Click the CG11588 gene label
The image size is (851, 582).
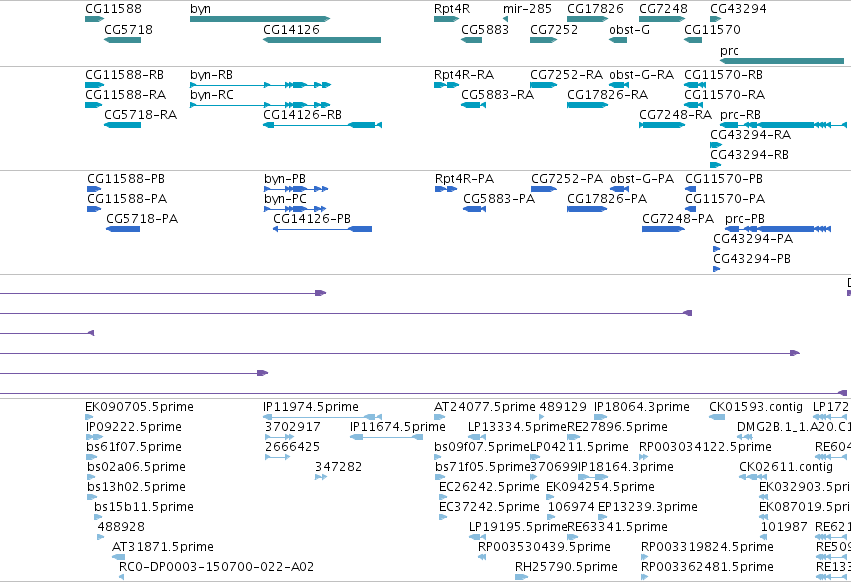click(x=113, y=9)
